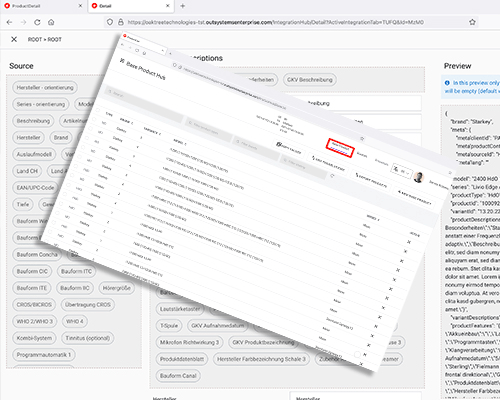Reload the page in main browser
The height and width of the screenshot is (400, 500).
coord(37,22)
